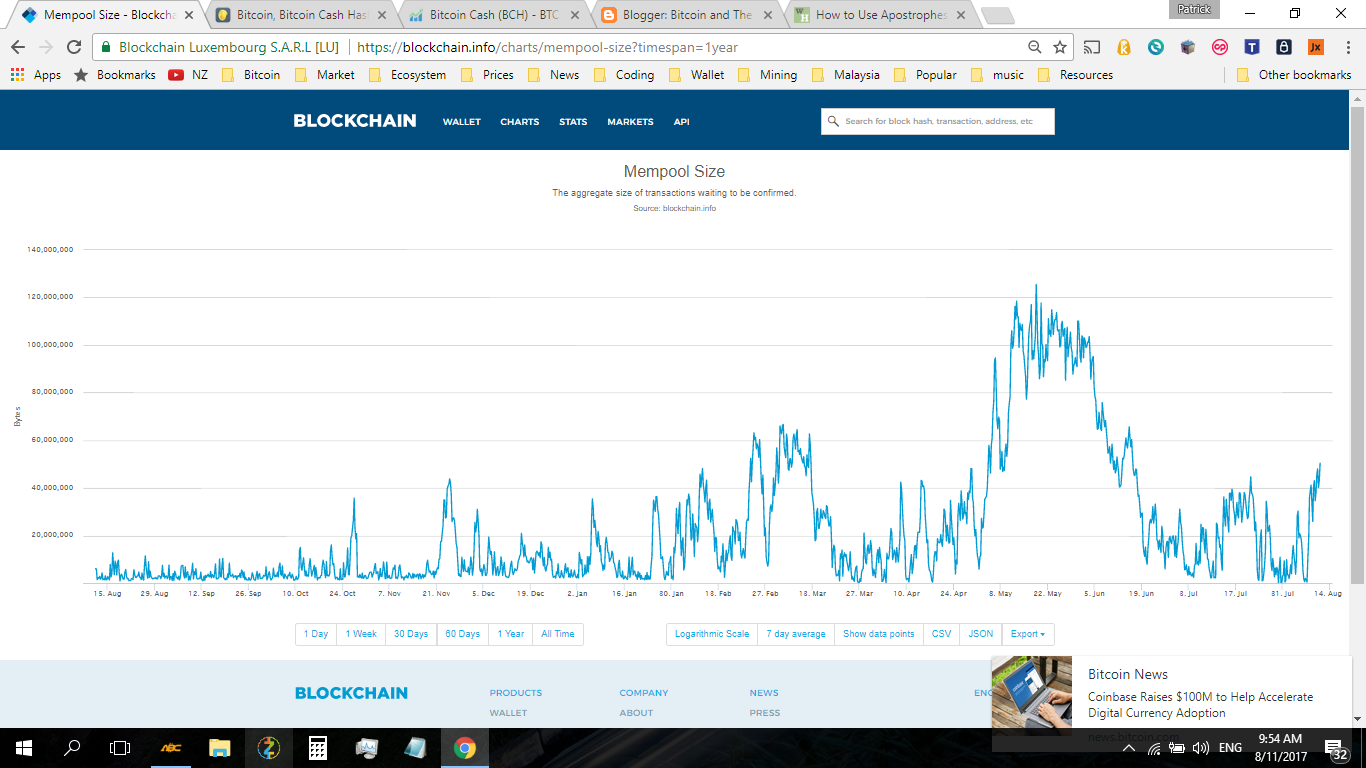1366x768 pixels.
Task: Click the orange 'Jx' extension icon
Action: tap(1316, 47)
